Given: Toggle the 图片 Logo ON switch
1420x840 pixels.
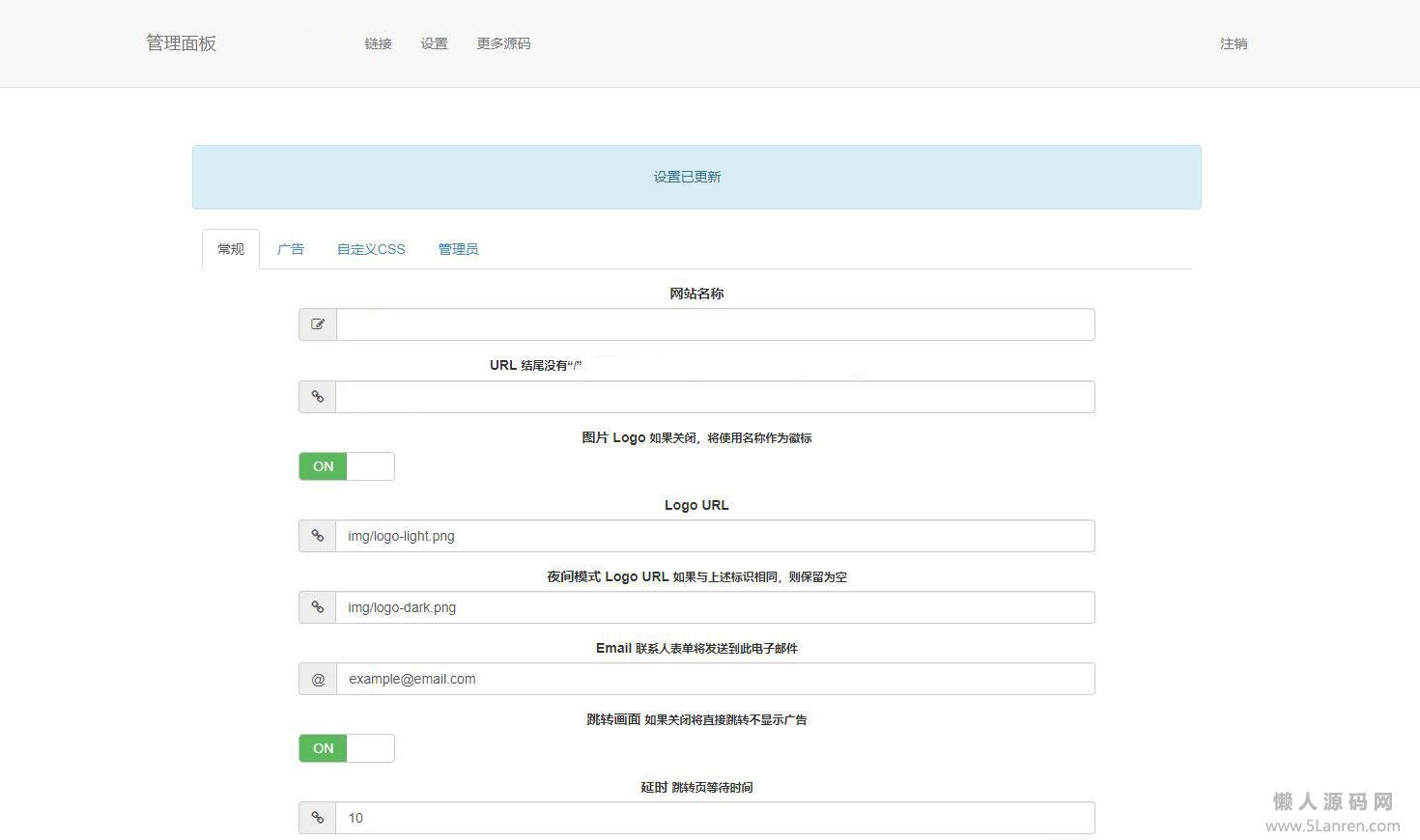Looking at the screenshot, I should coord(346,466).
